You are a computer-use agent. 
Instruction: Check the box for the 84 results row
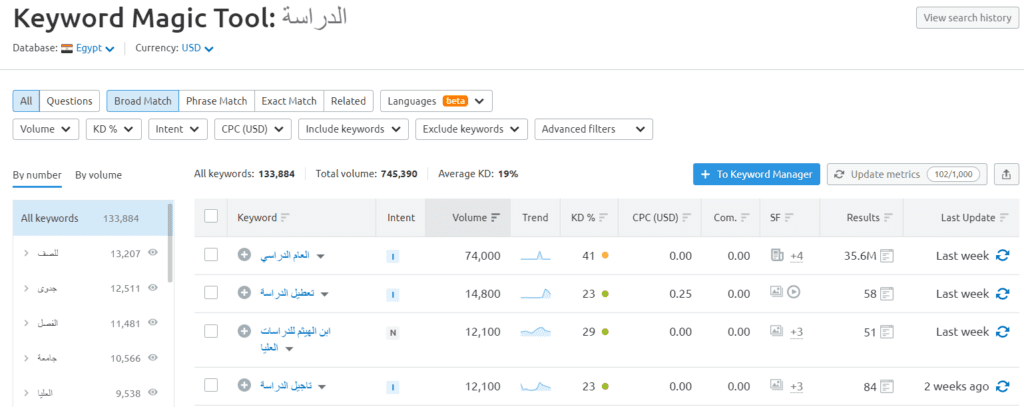point(211,385)
